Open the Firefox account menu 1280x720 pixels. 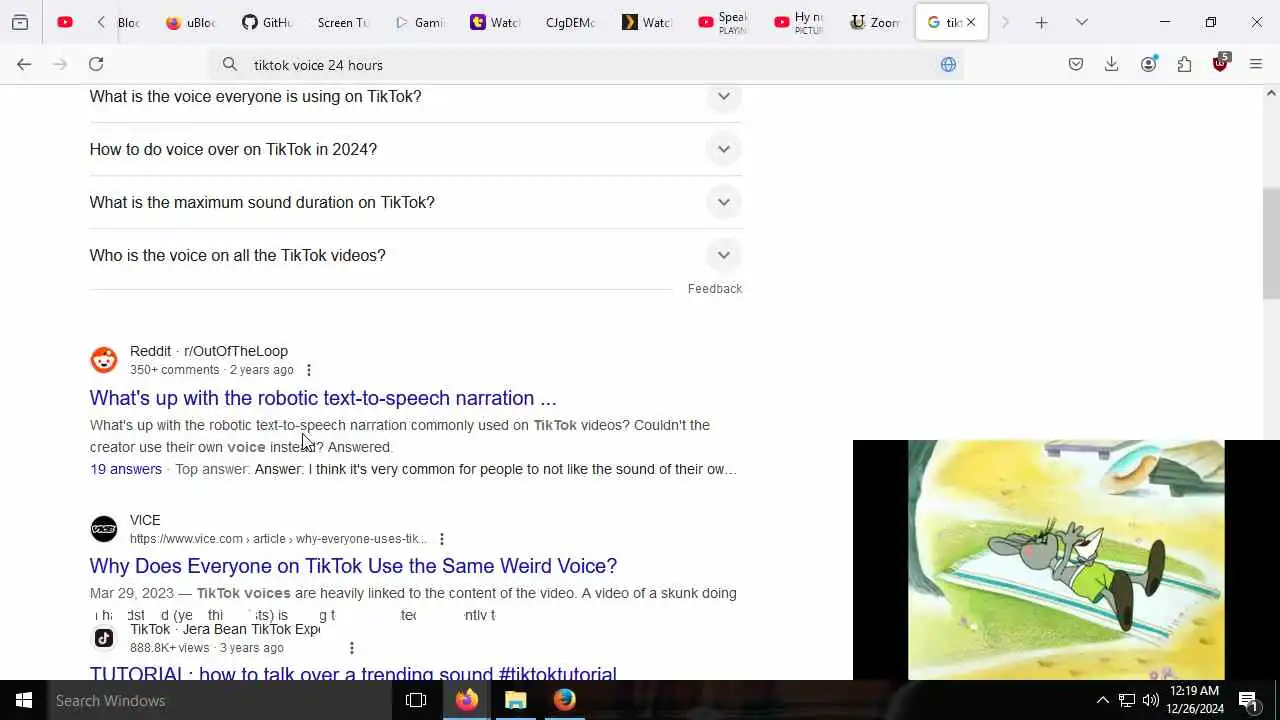point(1148,64)
